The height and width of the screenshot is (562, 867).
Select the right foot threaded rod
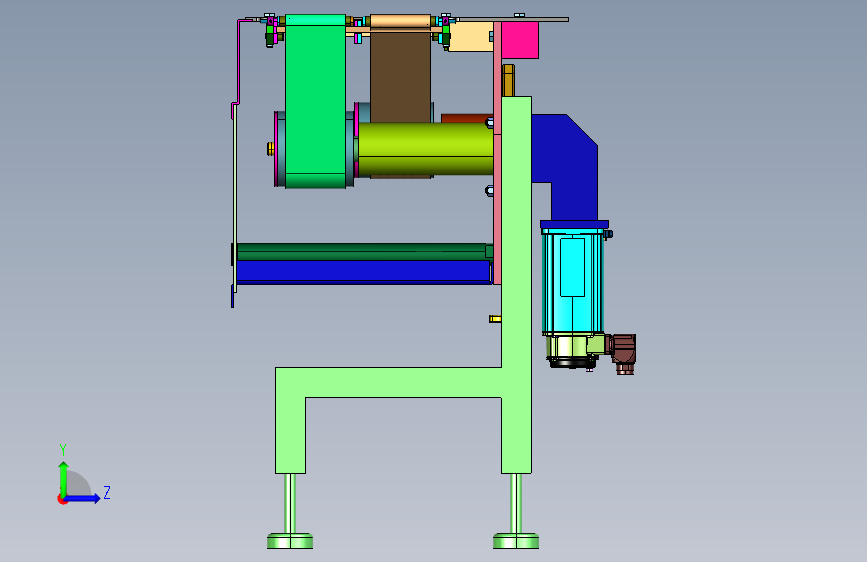pos(516,503)
